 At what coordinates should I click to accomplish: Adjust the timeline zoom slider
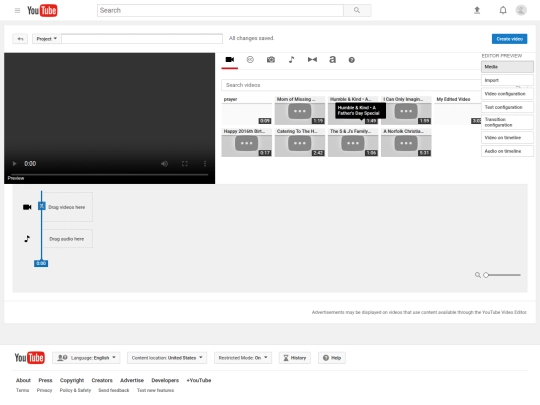point(502,275)
